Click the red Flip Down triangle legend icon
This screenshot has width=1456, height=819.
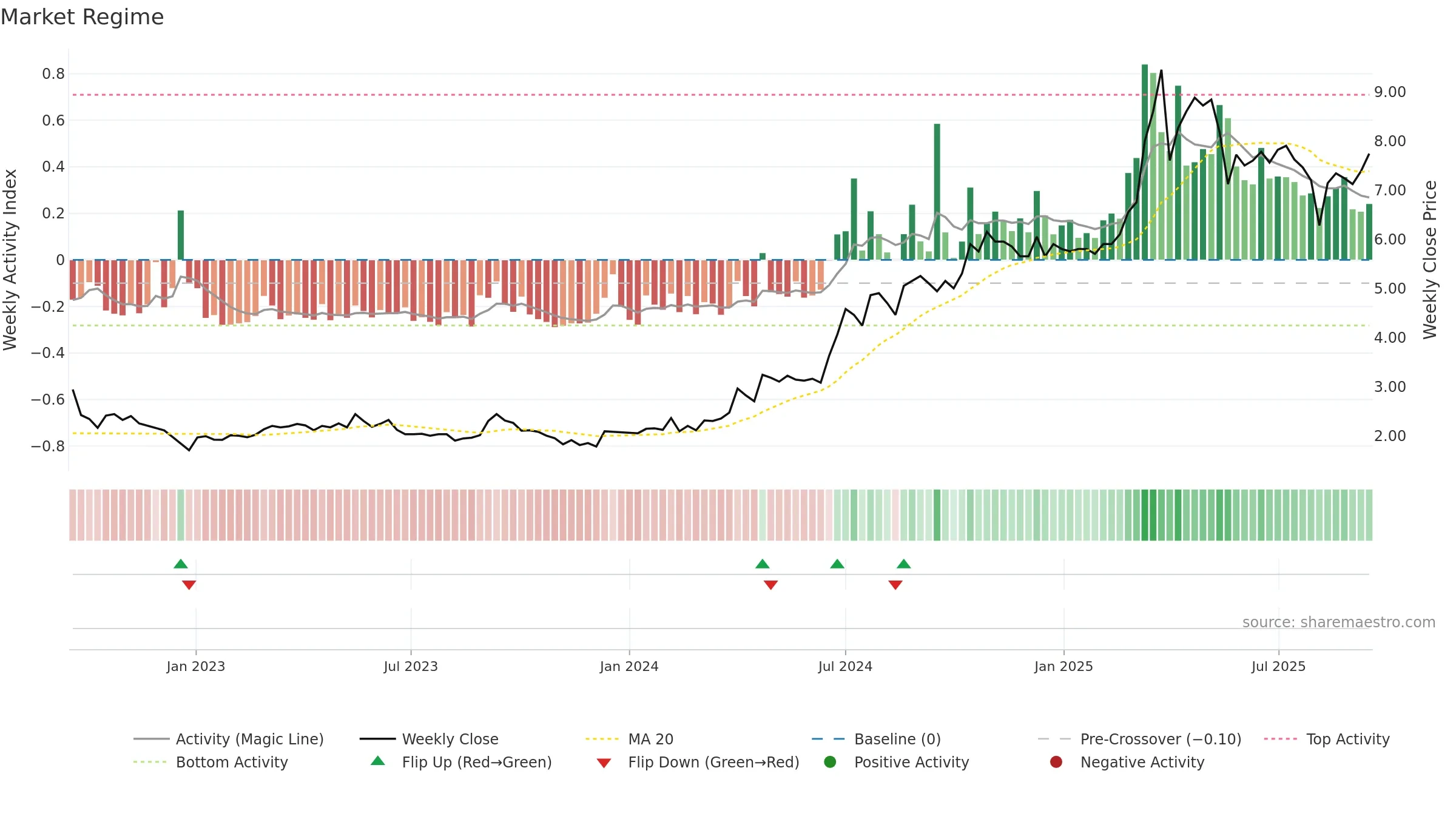point(604,763)
